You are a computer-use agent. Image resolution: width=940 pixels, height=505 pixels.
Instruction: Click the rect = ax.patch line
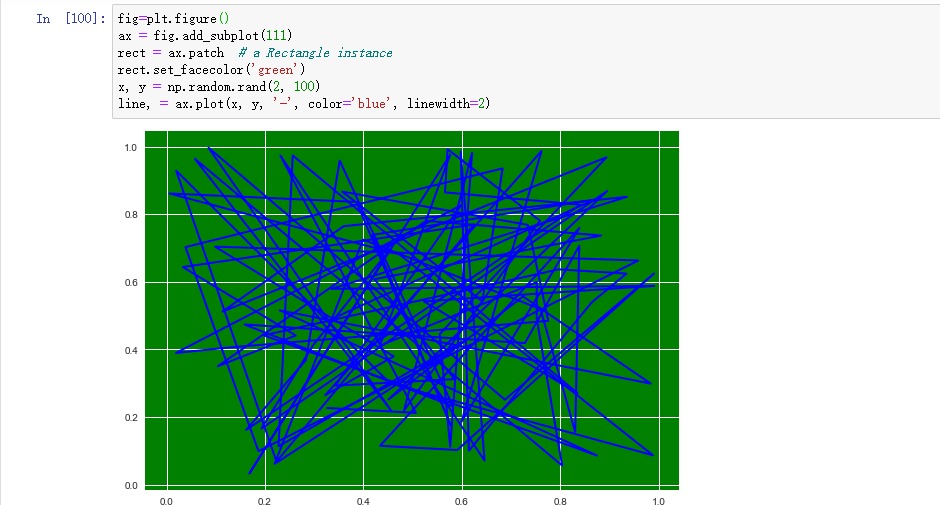click(x=171, y=53)
